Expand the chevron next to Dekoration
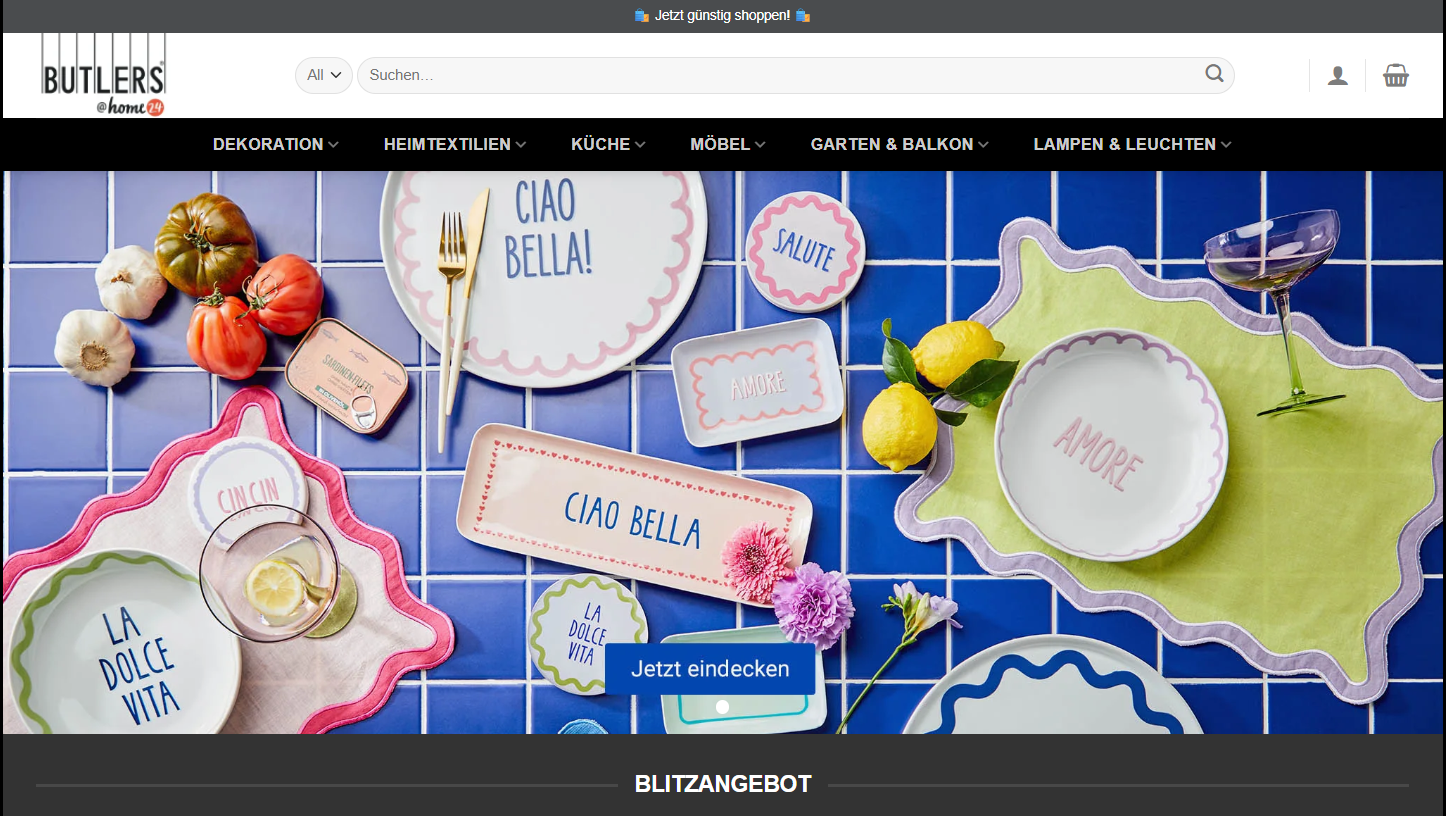Image resolution: width=1446 pixels, height=816 pixels. point(333,145)
